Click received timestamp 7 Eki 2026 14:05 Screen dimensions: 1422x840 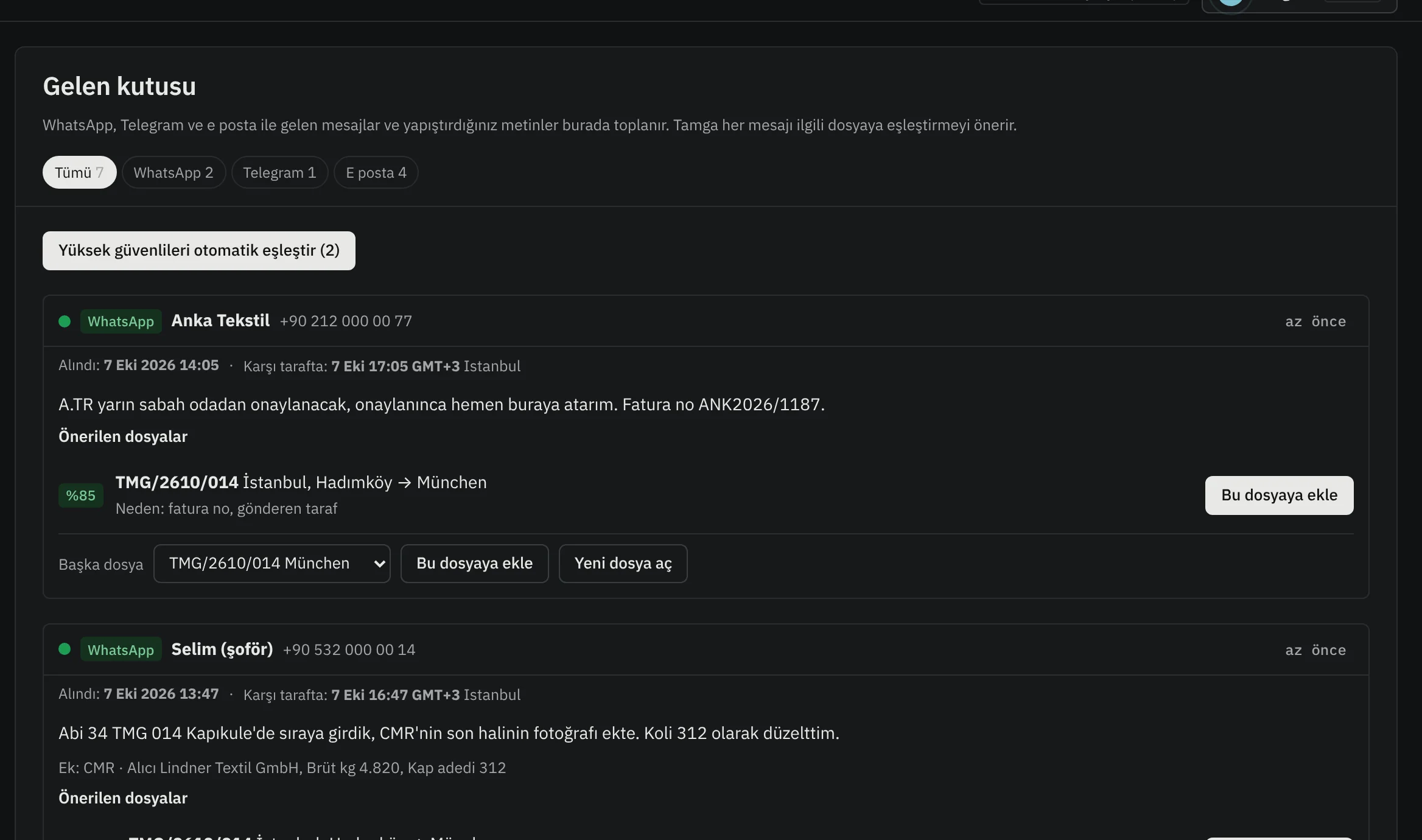pos(161,365)
